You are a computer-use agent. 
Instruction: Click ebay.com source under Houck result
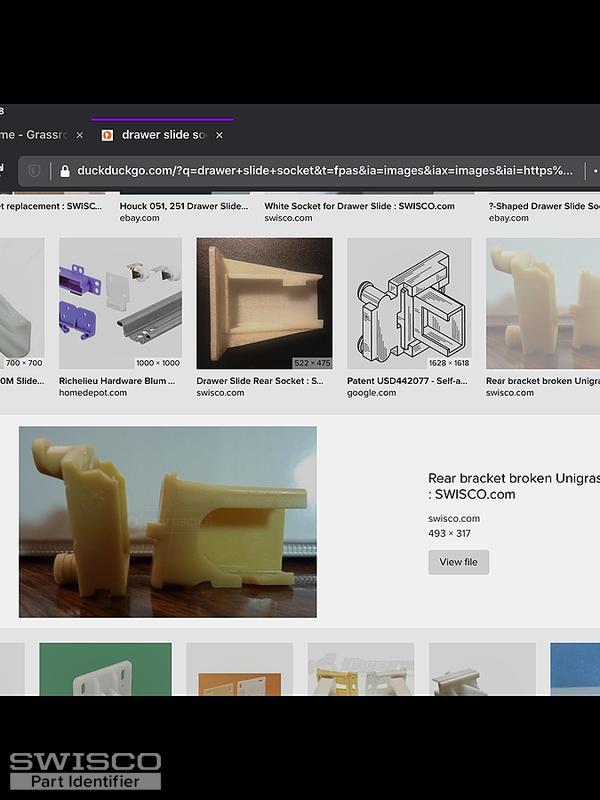139,218
